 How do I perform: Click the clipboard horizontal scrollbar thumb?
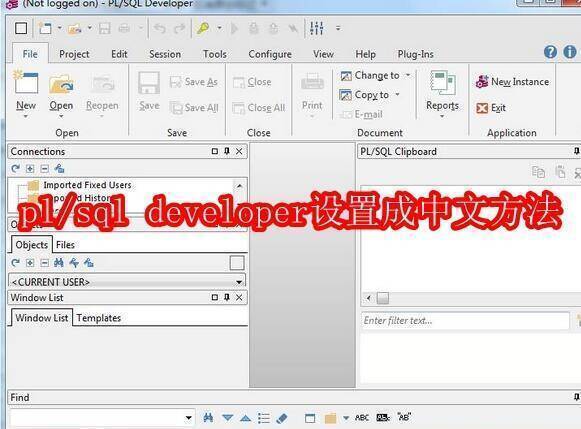pyautogui.click(x=382, y=298)
